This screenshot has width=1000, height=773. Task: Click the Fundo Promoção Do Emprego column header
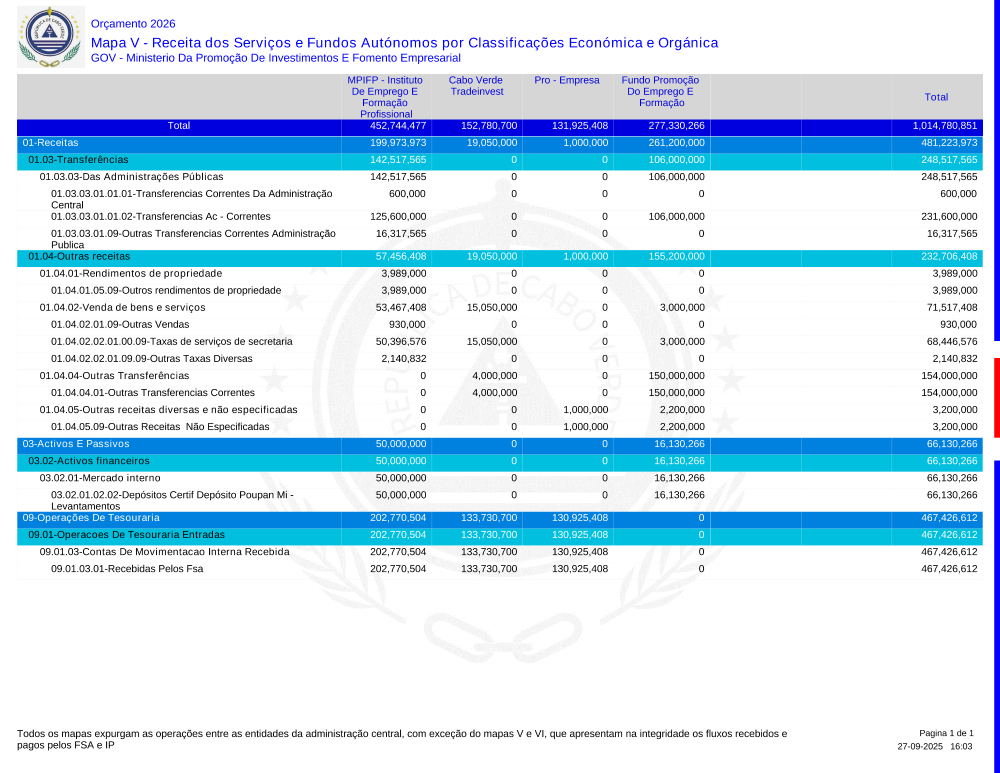[x=660, y=91]
